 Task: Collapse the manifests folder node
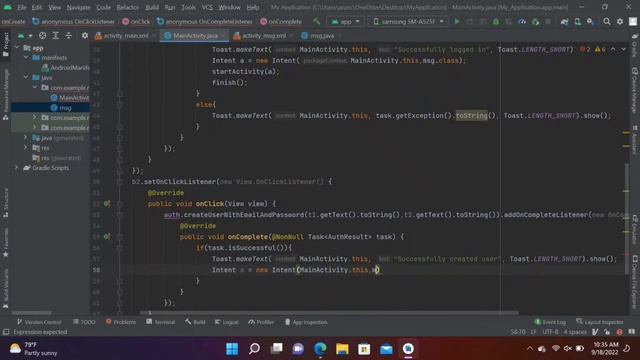point(26,58)
